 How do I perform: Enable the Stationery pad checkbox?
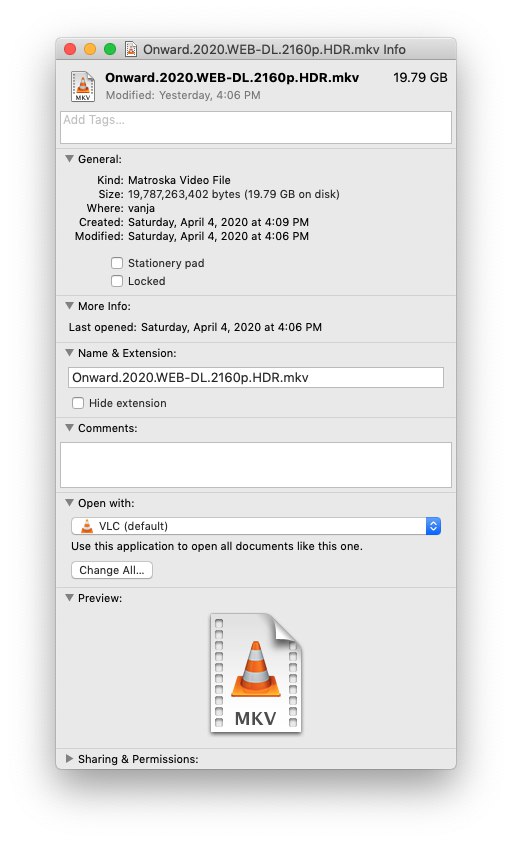coord(117,263)
